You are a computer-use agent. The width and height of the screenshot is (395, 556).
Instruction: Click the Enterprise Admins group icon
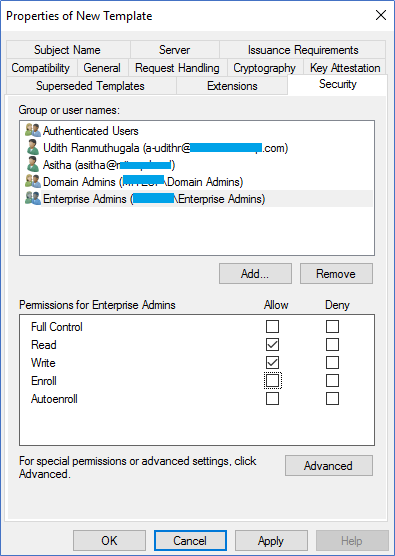(x=33, y=199)
